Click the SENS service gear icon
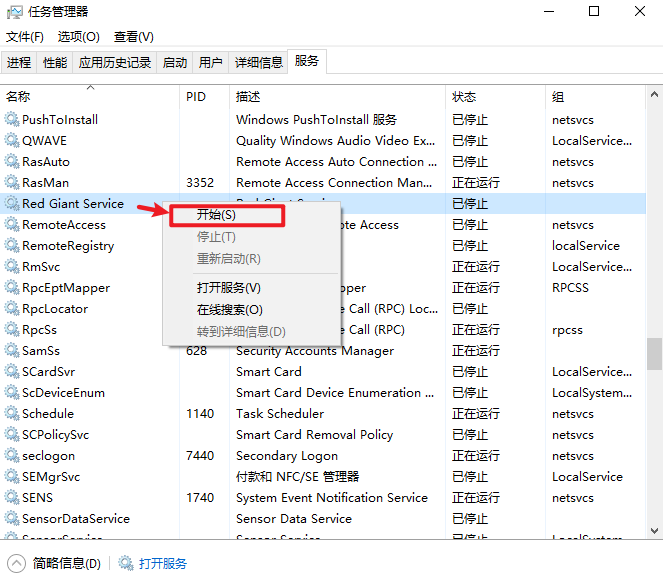This screenshot has width=663, height=586. (x=12, y=498)
